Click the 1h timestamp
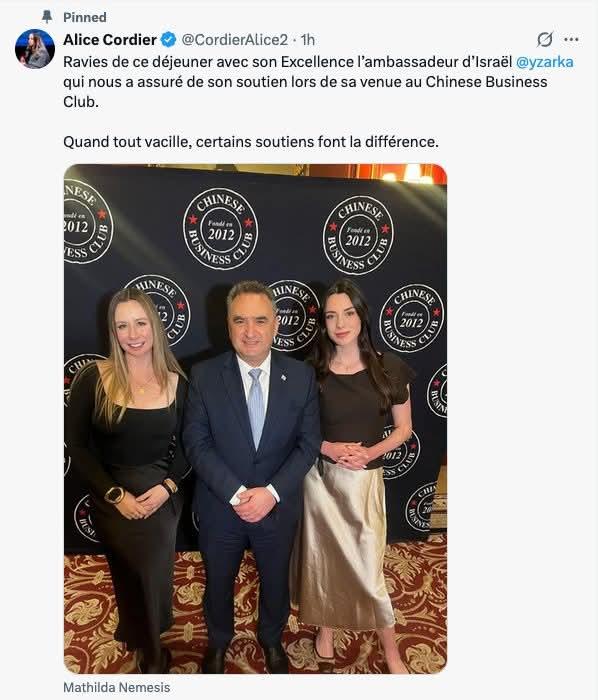598x700 pixels. pyautogui.click(x=308, y=40)
